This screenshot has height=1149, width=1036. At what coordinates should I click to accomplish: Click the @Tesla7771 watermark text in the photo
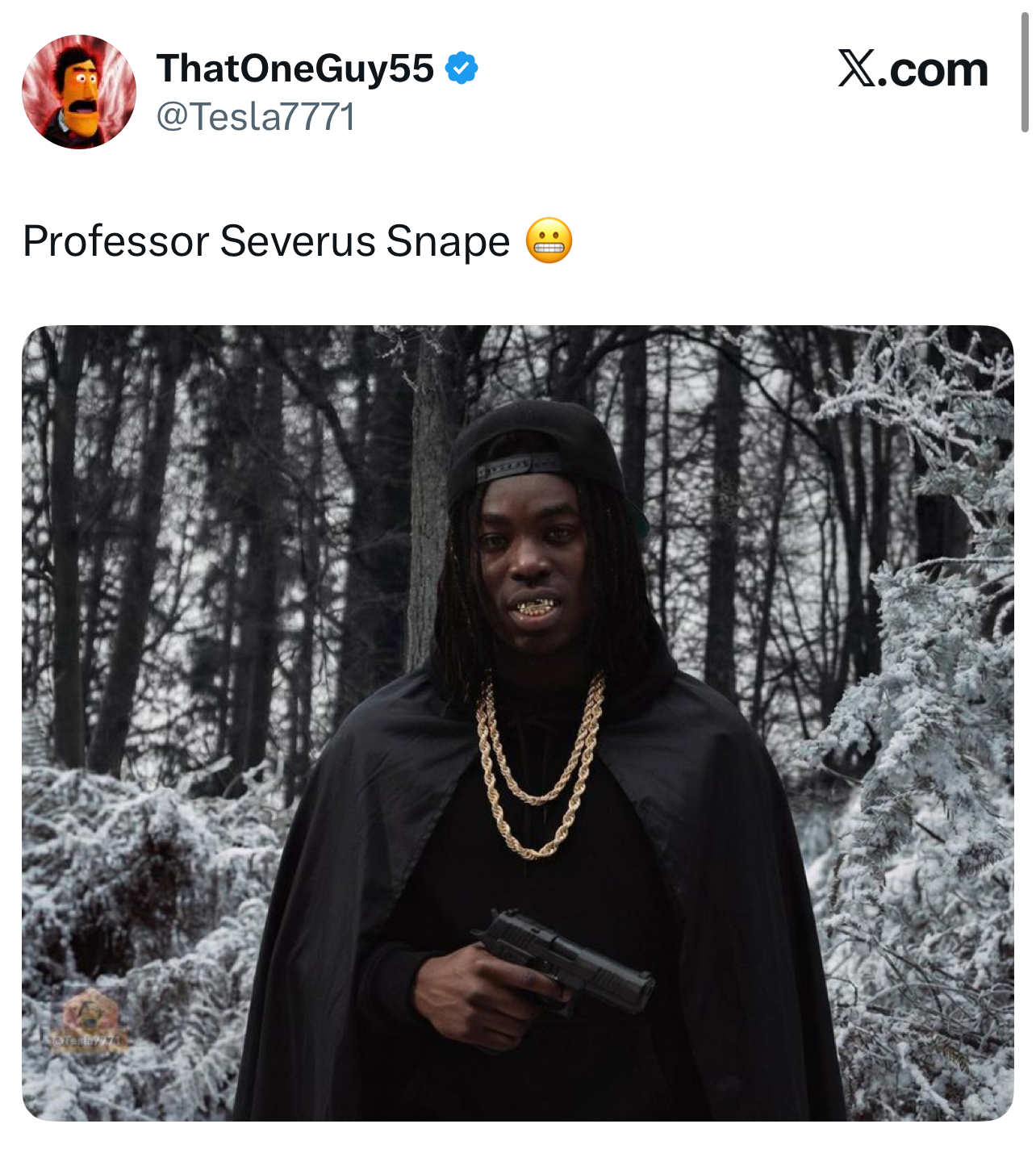[x=89, y=1042]
